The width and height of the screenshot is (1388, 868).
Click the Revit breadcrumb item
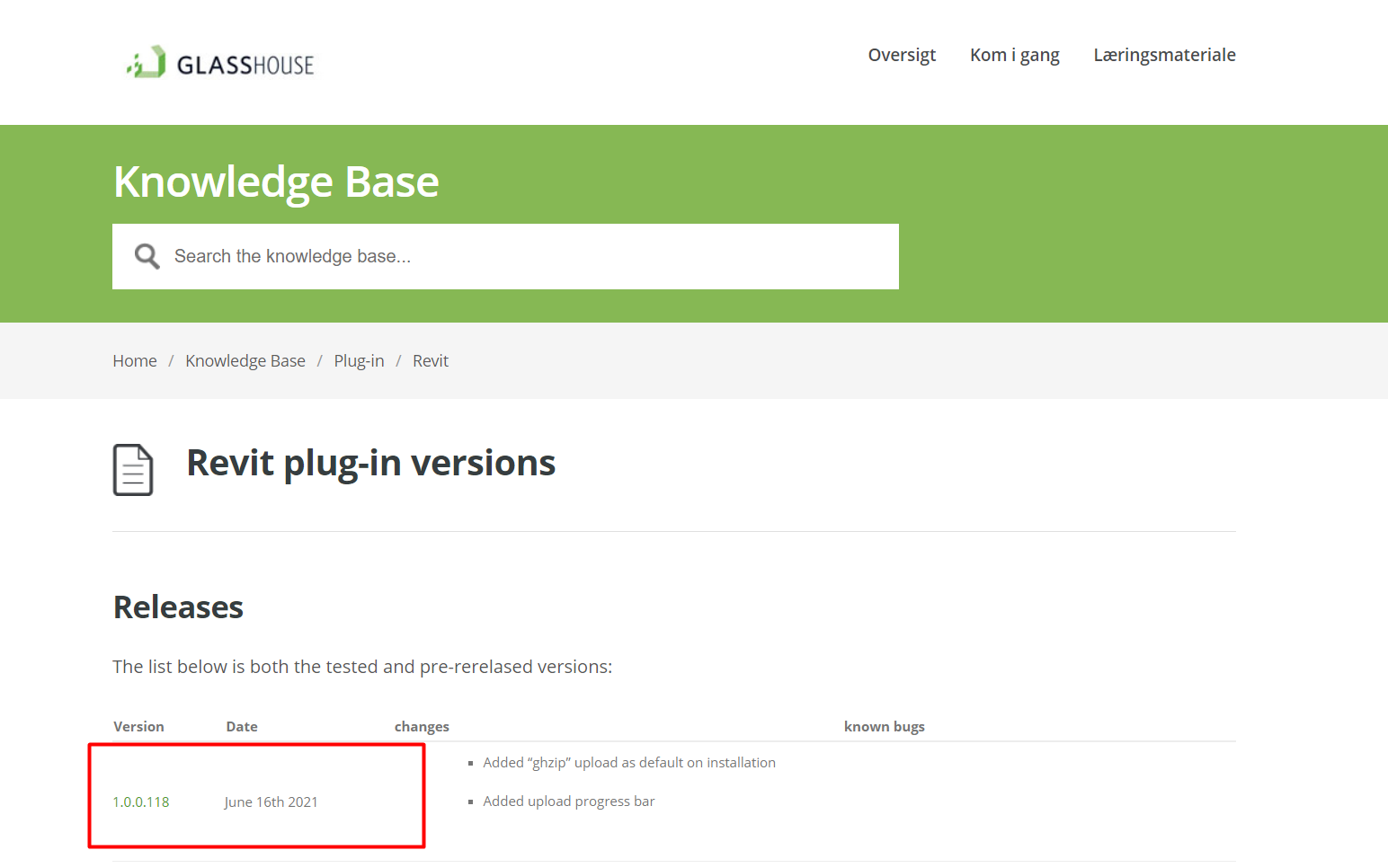coord(431,360)
